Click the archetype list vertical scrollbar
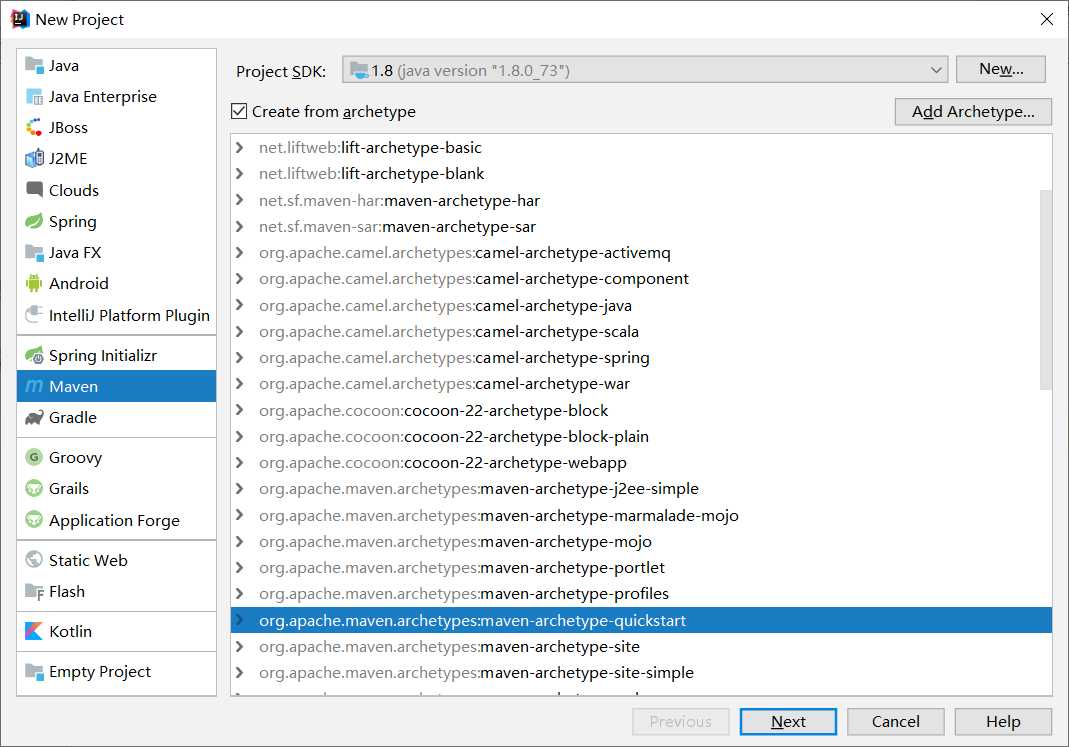Screen dimensions: 1069x747 click(x=1045, y=290)
